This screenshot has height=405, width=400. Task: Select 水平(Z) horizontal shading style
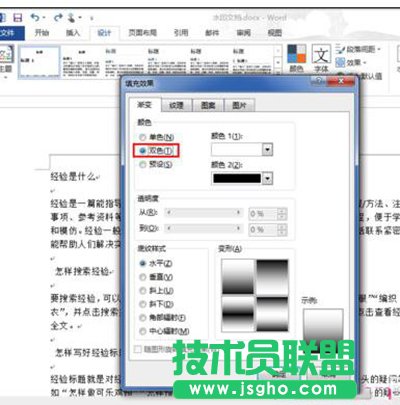[156, 263]
